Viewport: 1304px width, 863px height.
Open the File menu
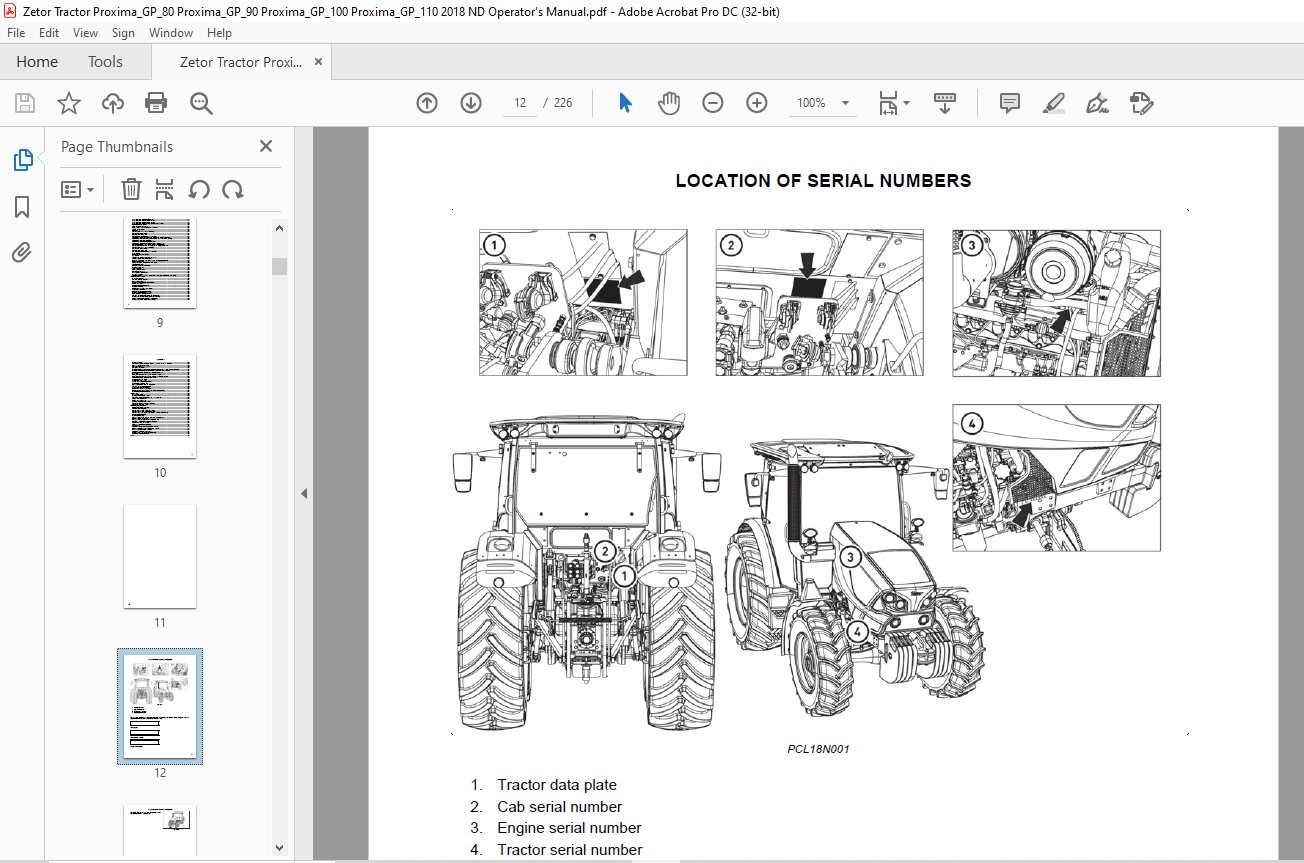(x=16, y=33)
